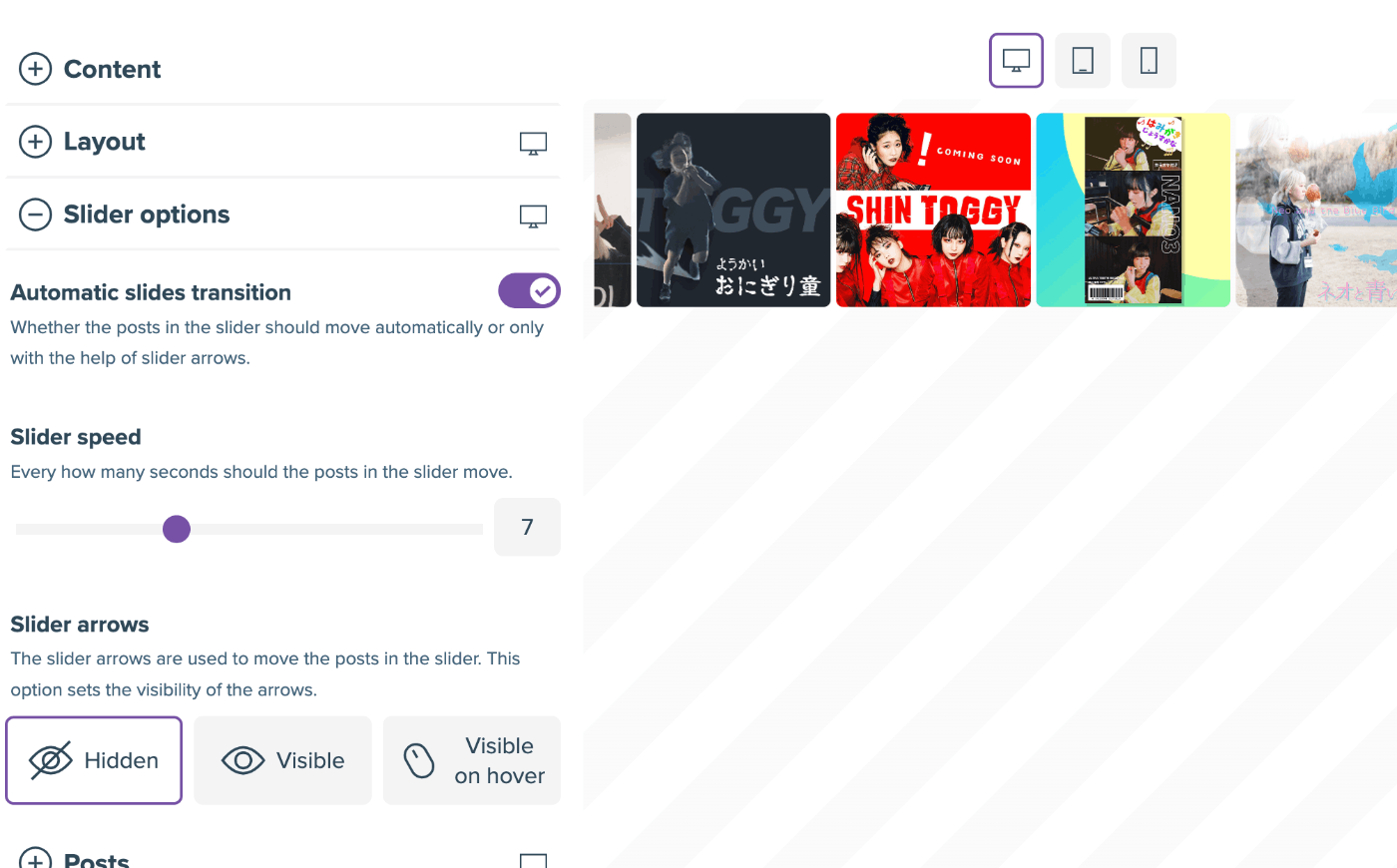
Task: Open the Layout section heading
Action: (x=105, y=142)
